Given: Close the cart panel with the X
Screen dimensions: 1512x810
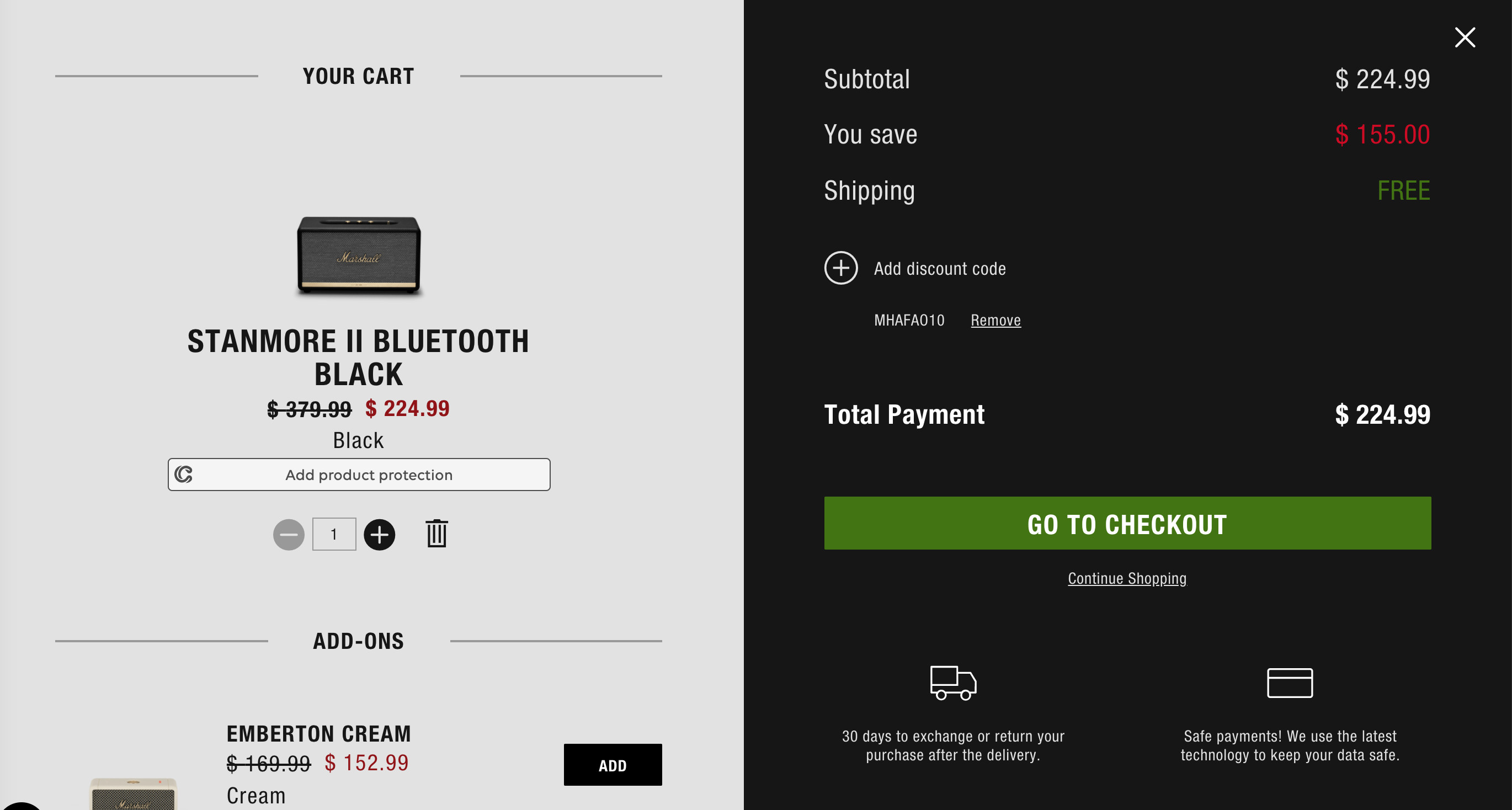Looking at the screenshot, I should [x=1465, y=38].
